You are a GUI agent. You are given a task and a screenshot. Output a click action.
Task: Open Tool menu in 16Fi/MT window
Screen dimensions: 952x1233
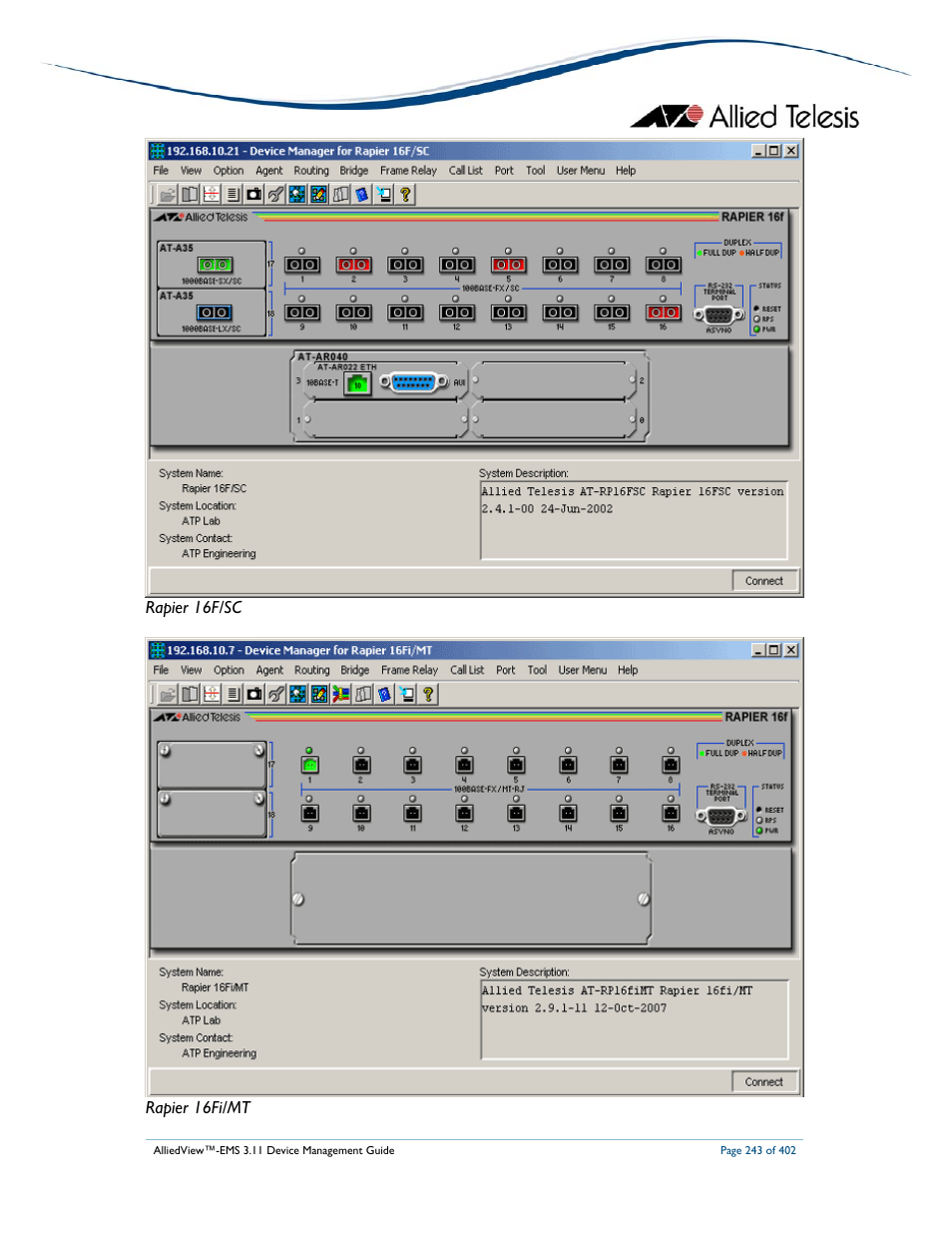point(537,671)
